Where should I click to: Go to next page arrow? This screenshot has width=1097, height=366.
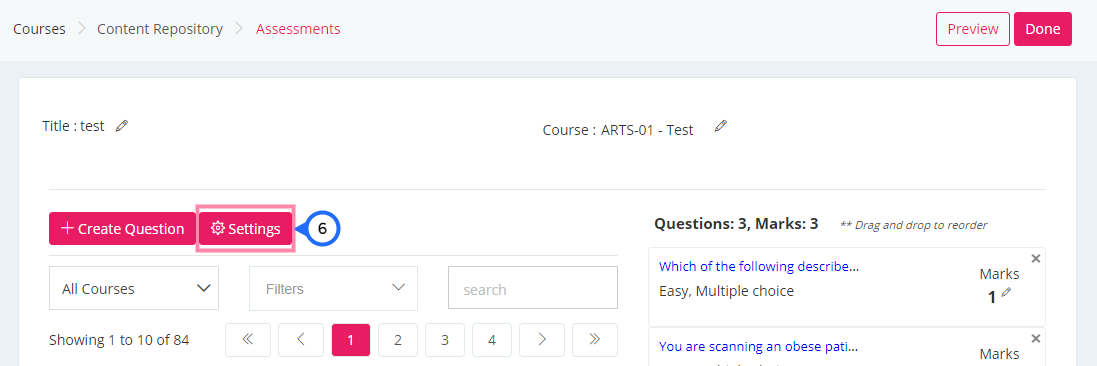(x=542, y=340)
